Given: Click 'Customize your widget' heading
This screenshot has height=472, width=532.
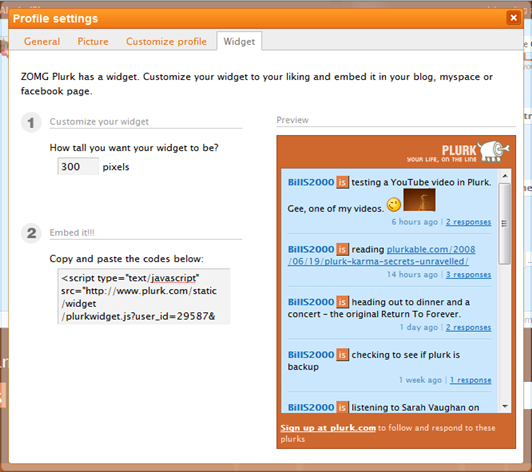Looking at the screenshot, I should (99, 121).
